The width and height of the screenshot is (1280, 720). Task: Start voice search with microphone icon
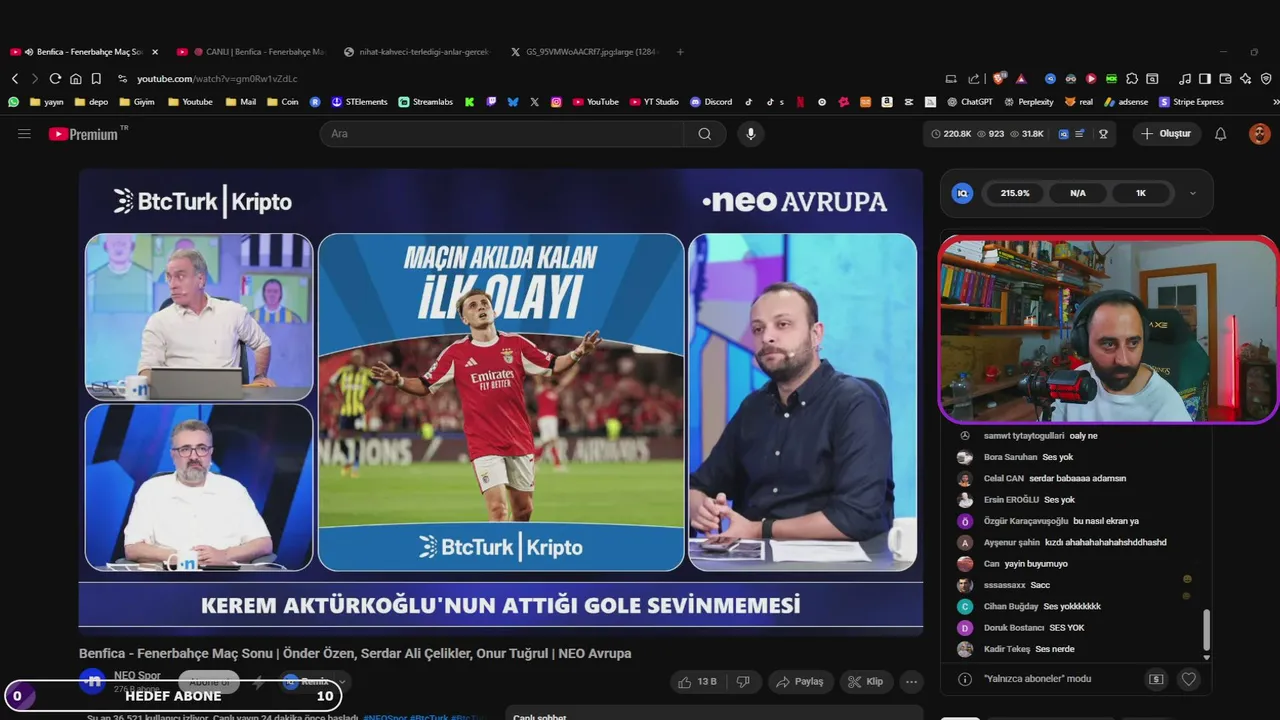pos(751,134)
